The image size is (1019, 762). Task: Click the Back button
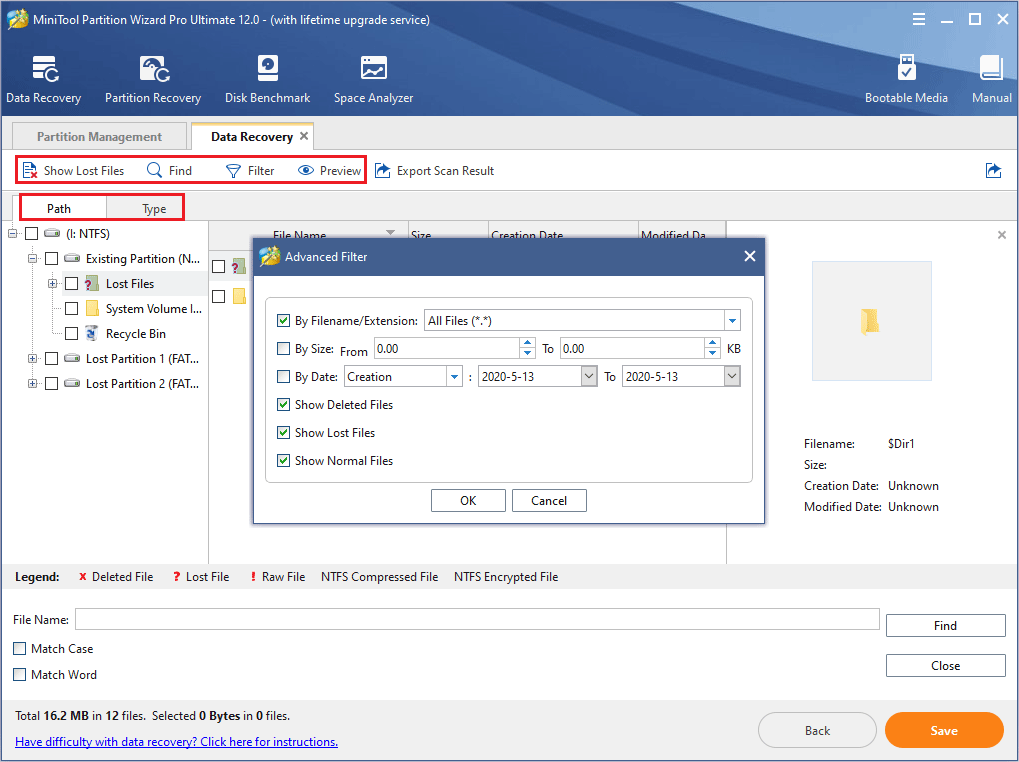click(817, 730)
